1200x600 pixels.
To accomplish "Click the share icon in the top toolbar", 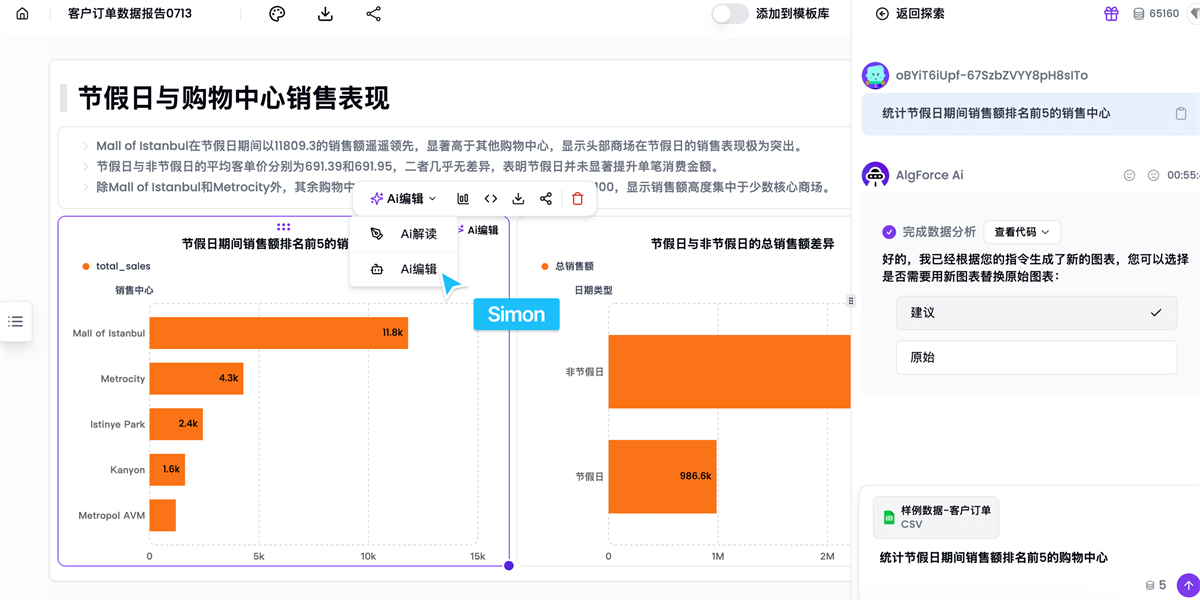I will point(373,14).
